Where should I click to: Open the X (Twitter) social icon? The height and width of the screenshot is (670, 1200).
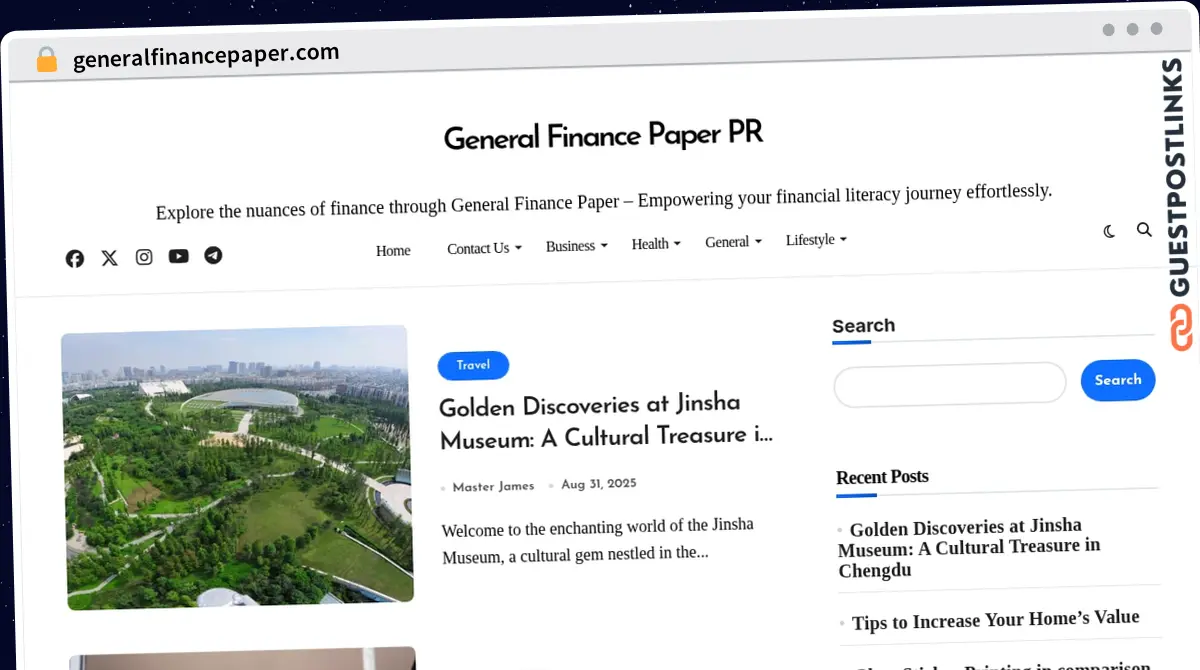(x=109, y=258)
